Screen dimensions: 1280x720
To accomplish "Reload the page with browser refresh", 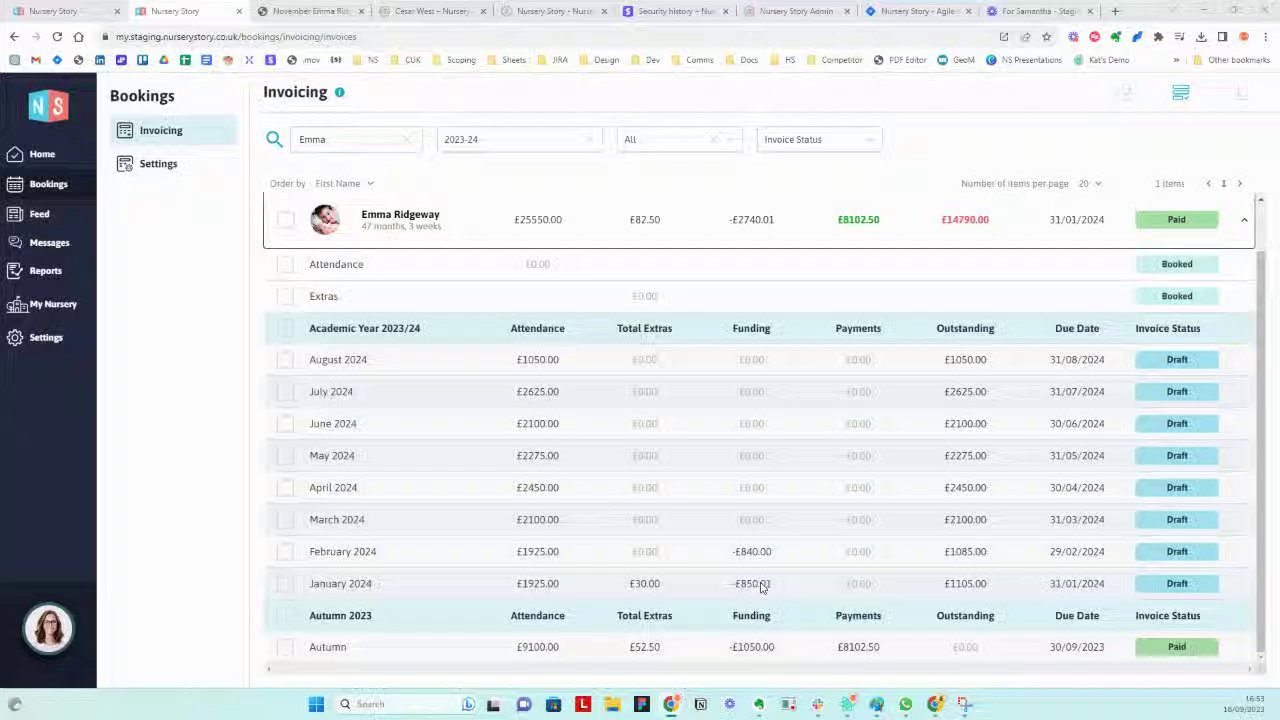I will pyautogui.click(x=57, y=37).
